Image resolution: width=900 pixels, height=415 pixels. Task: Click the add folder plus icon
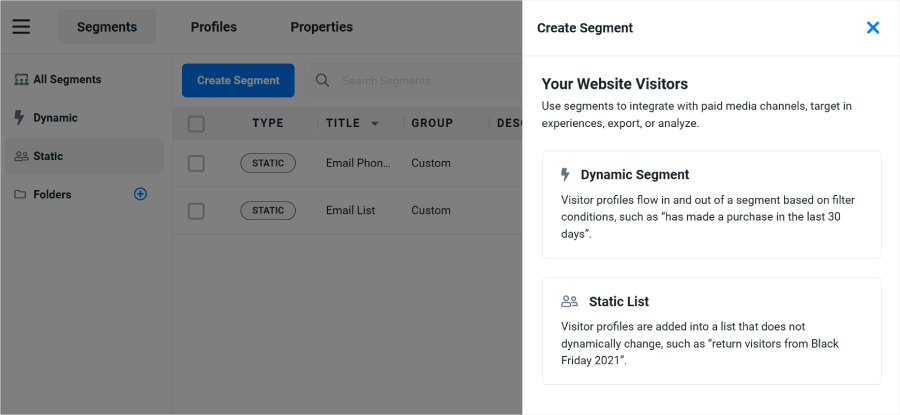(x=140, y=194)
